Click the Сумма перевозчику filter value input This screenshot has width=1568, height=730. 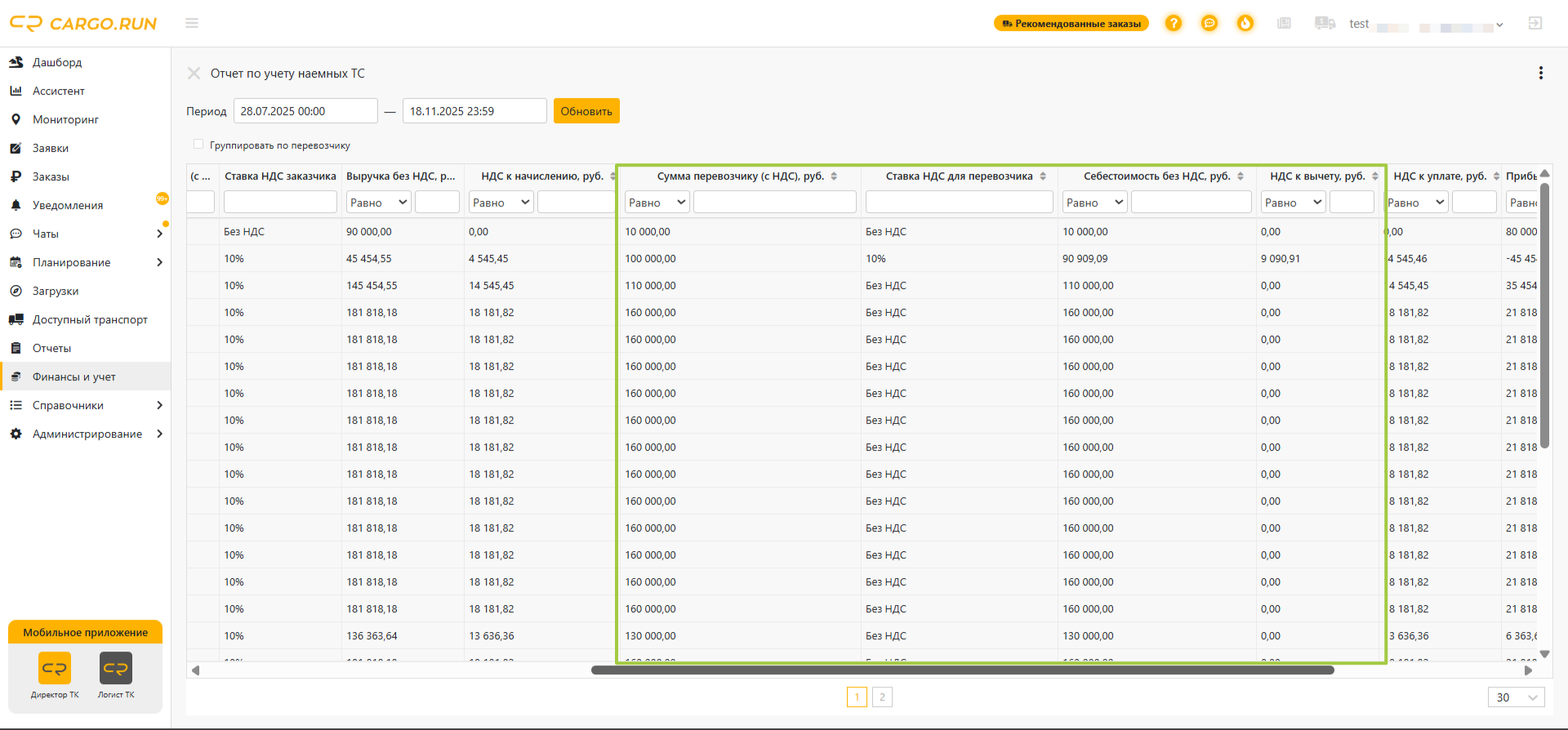click(775, 202)
